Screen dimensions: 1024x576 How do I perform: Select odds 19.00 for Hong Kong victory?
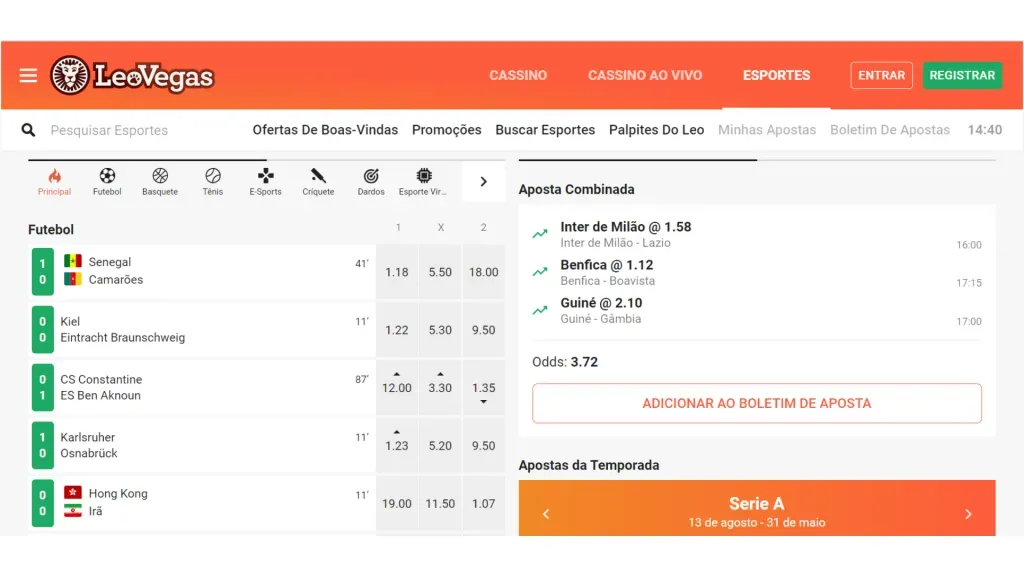coord(397,503)
